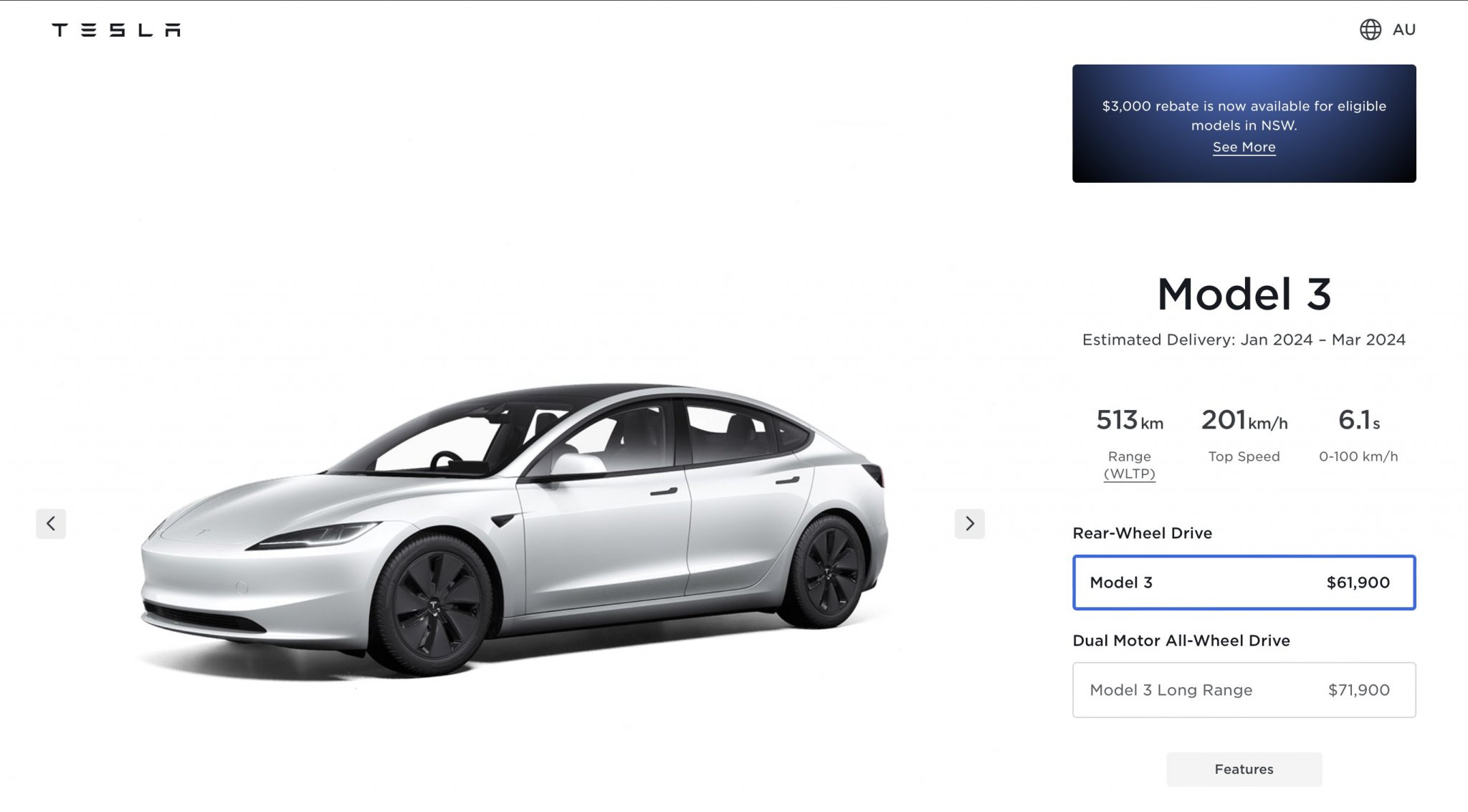Show the next car image
This screenshot has height=812, width=1468.
(x=969, y=523)
